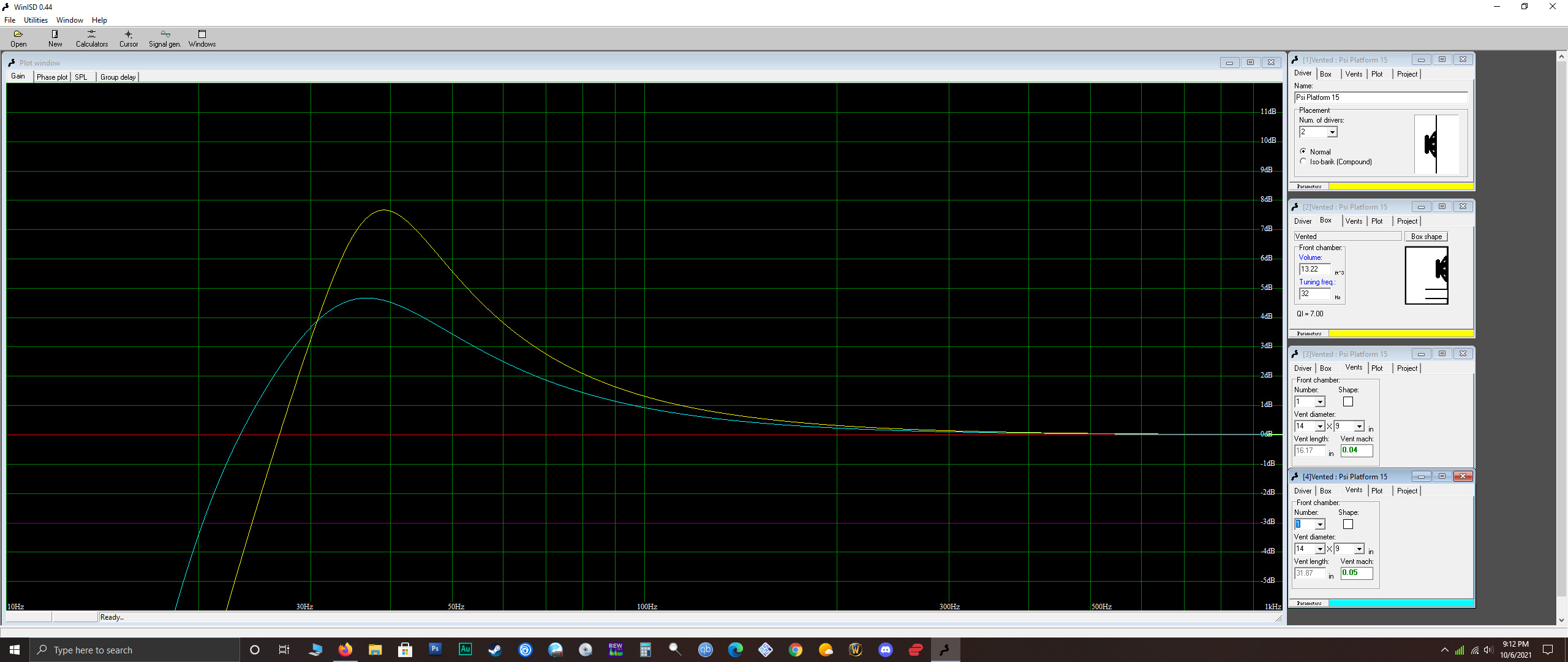The height and width of the screenshot is (662, 1568).
Task: Open Steam from the taskbar
Action: point(495,650)
